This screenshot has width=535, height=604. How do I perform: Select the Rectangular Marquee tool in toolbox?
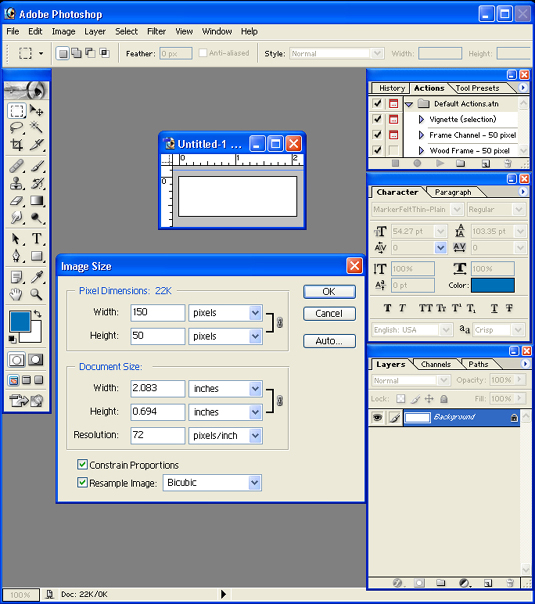tap(17, 111)
